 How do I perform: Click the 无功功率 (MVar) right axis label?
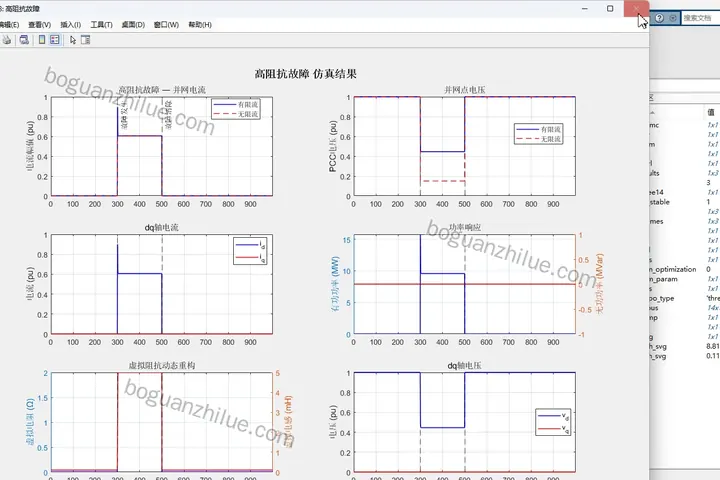[x=599, y=284]
